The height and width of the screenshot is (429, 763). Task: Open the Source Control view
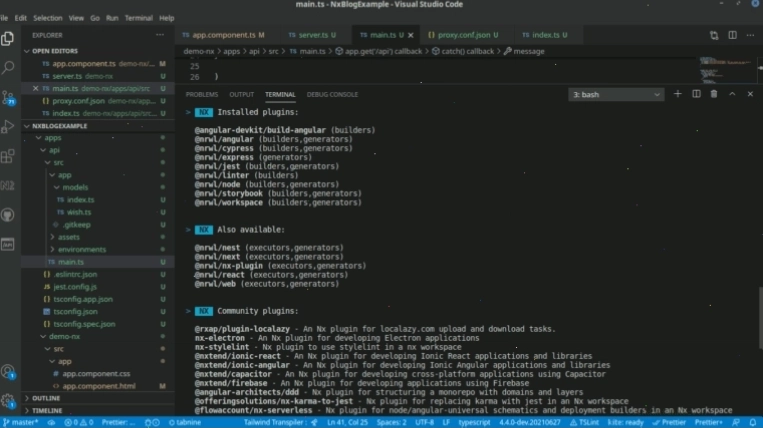pos(8,97)
